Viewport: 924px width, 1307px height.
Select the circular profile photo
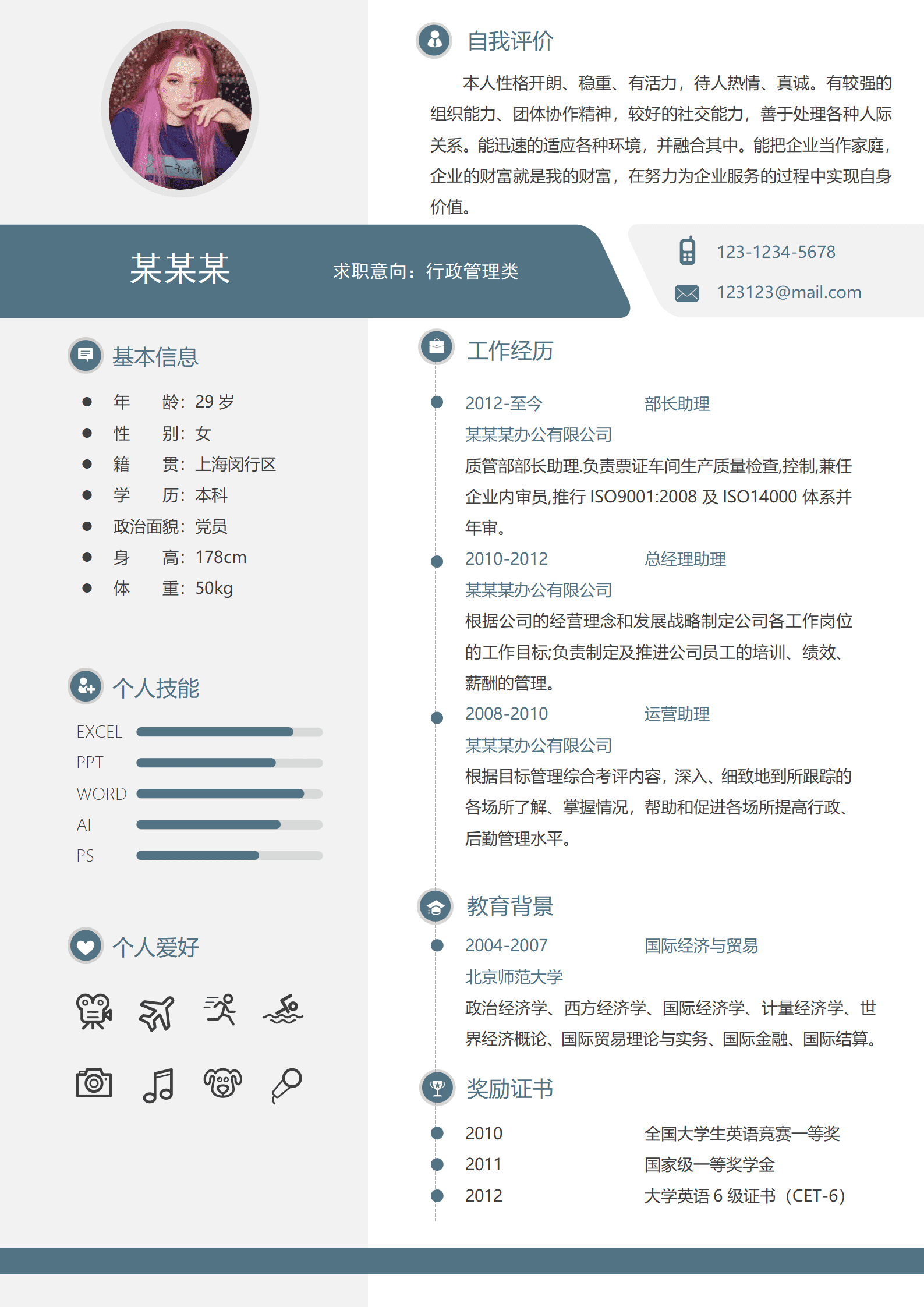coord(180,109)
